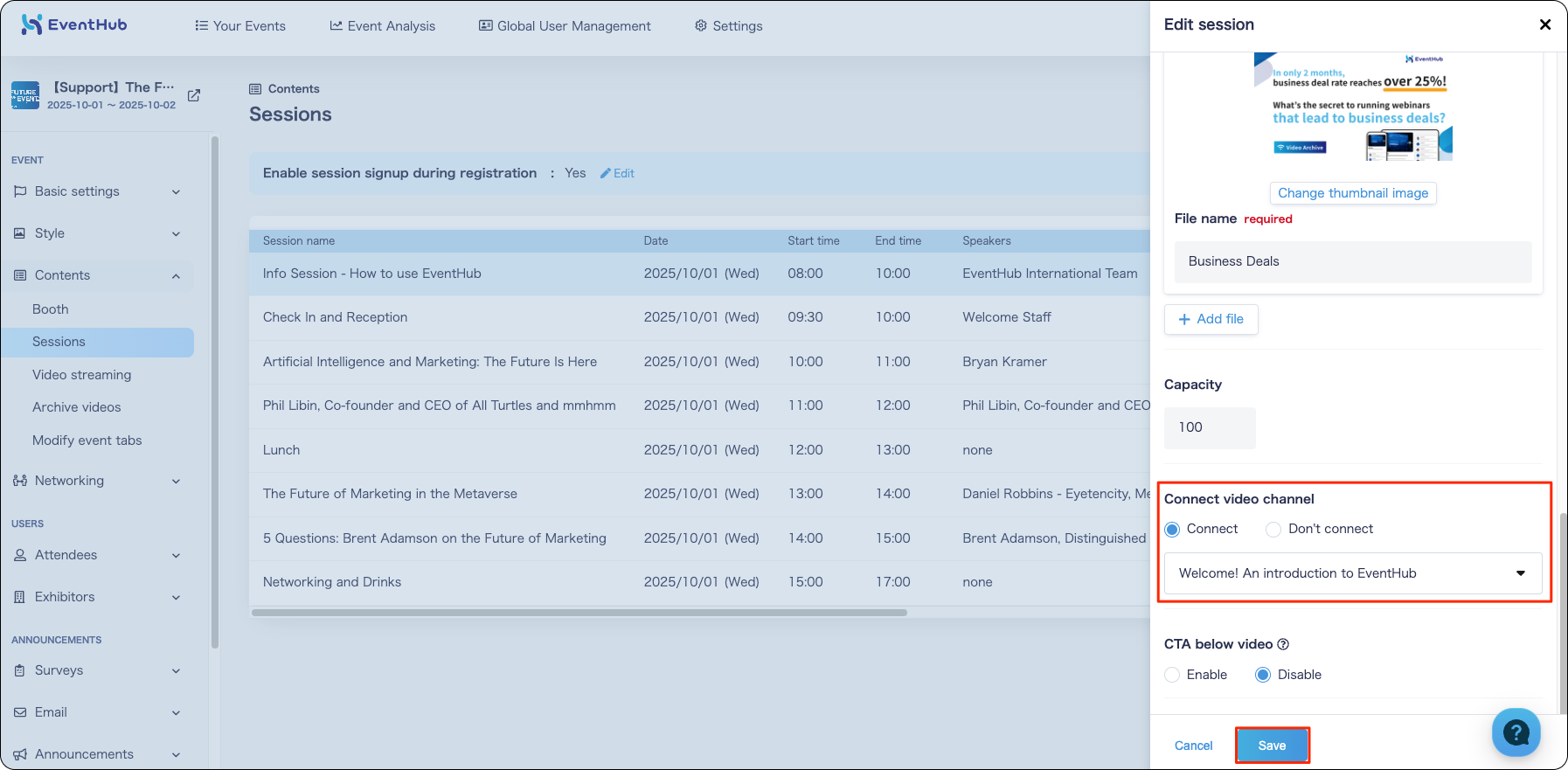Click Edit link for session signup
Image resolution: width=1568 pixels, height=770 pixels.
pos(617,174)
